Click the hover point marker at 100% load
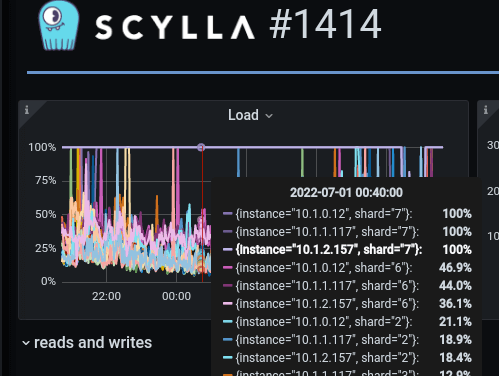The image size is (499, 377). tap(201, 147)
